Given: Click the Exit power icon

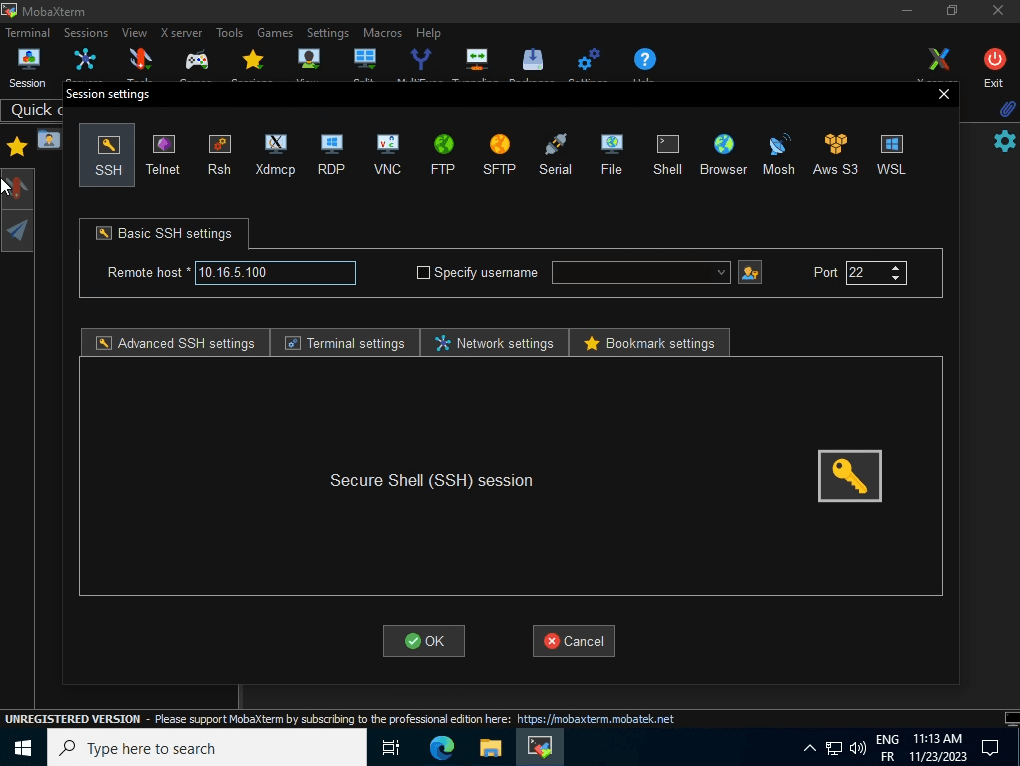Looking at the screenshot, I should (993, 68).
